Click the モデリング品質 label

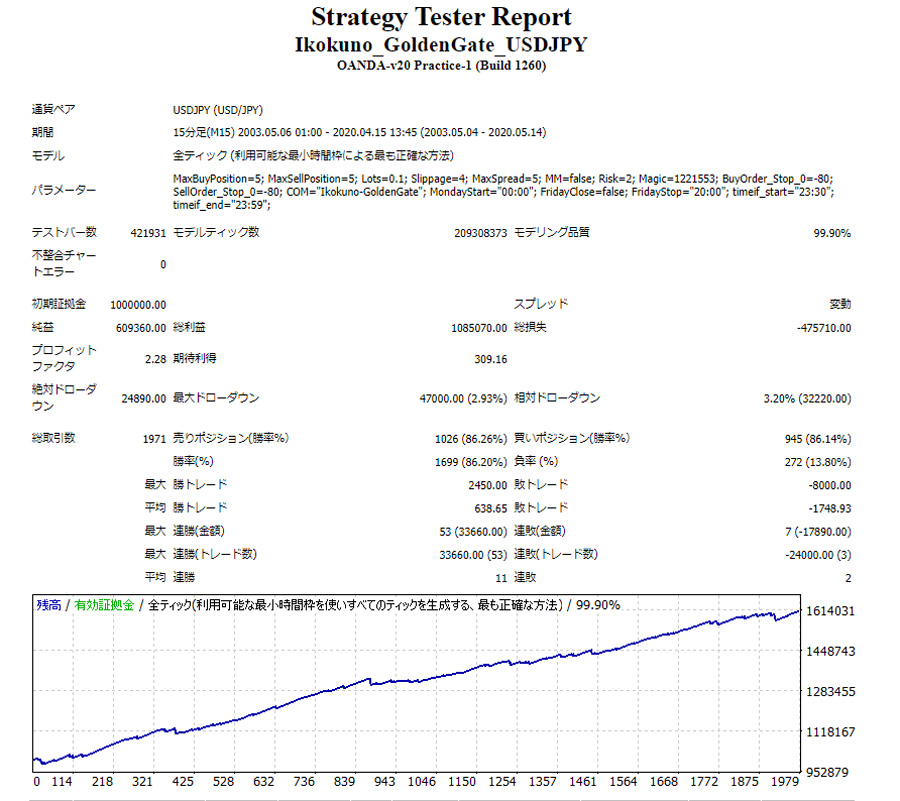click(x=552, y=232)
